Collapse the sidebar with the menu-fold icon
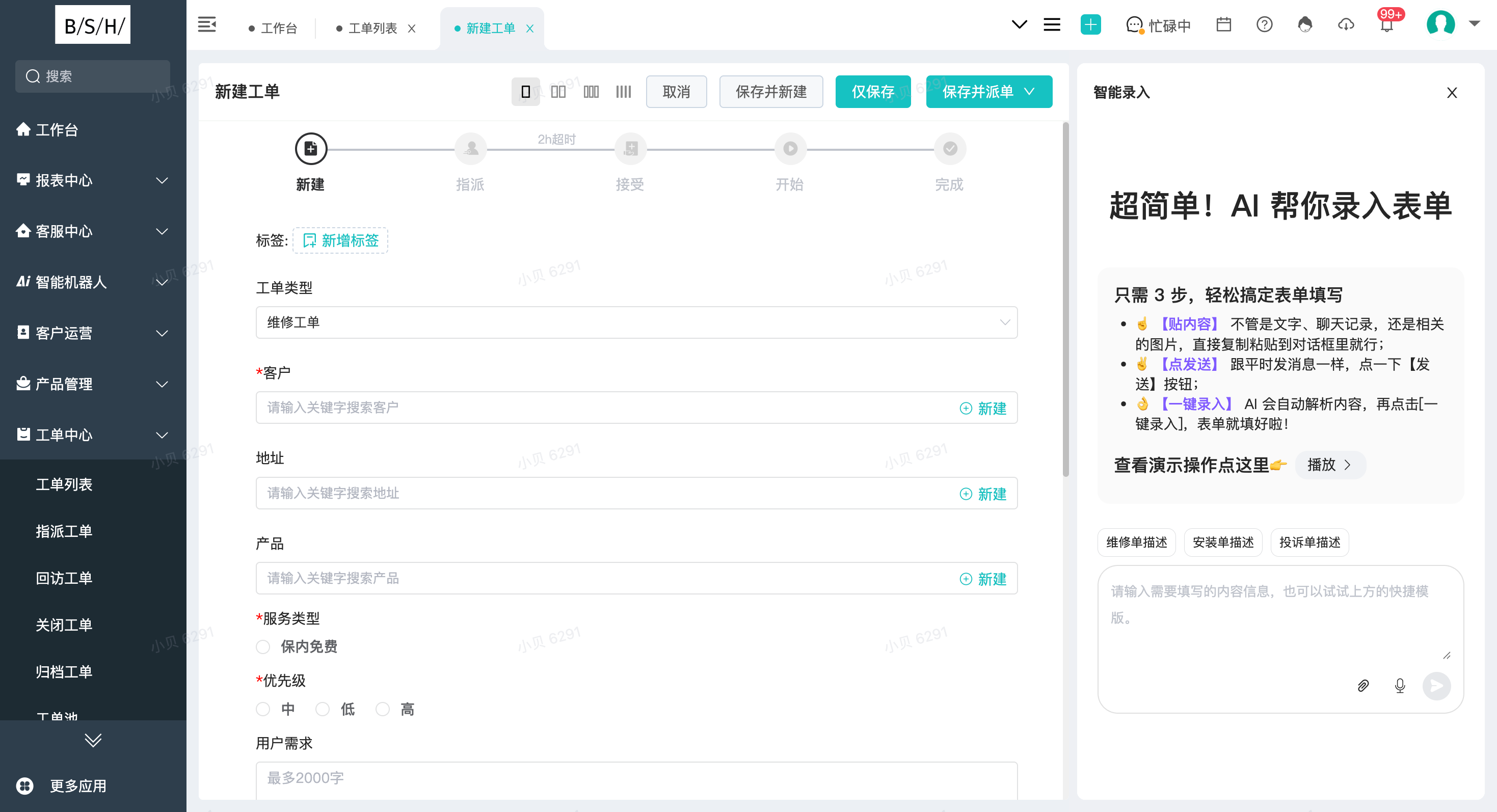Viewport: 1497px width, 812px height. pyautogui.click(x=207, y=25)
